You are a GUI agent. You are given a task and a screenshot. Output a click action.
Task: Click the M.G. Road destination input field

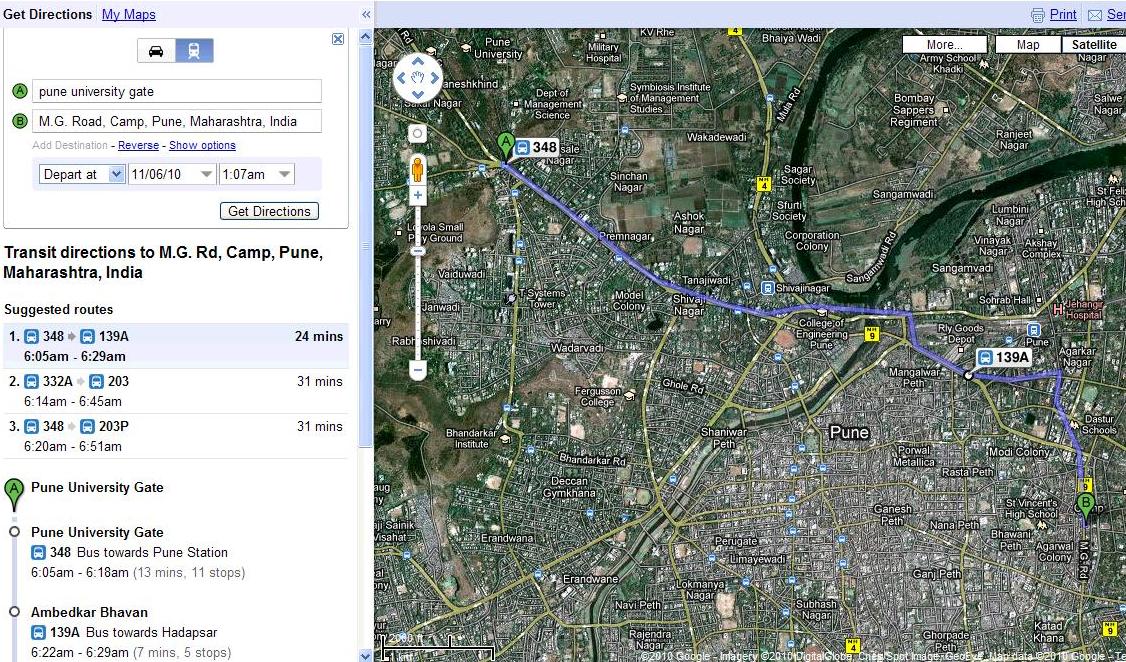177,121
